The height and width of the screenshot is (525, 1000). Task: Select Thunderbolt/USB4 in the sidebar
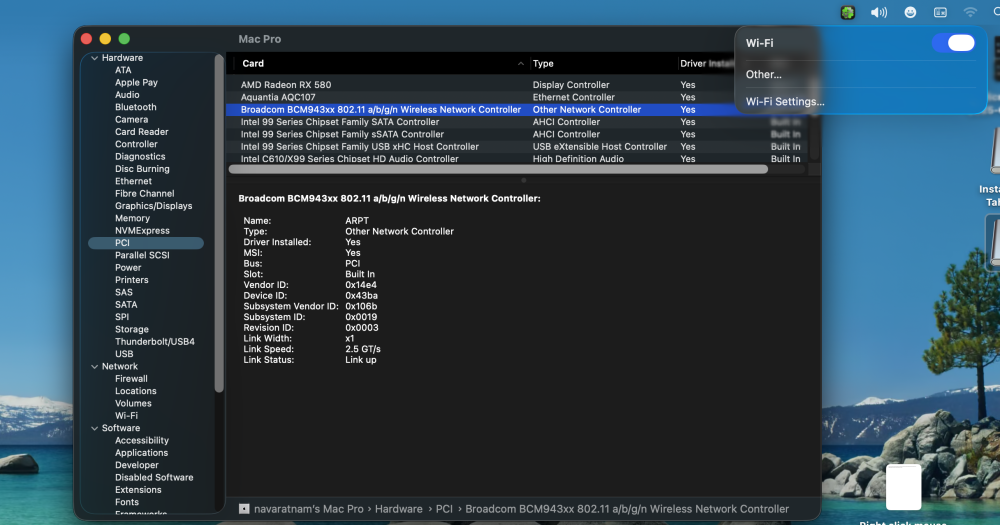pos(154,341)
